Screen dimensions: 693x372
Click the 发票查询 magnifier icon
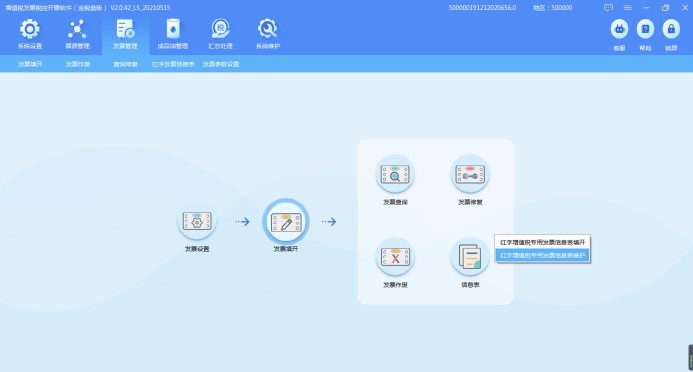(x=395, y=175)
